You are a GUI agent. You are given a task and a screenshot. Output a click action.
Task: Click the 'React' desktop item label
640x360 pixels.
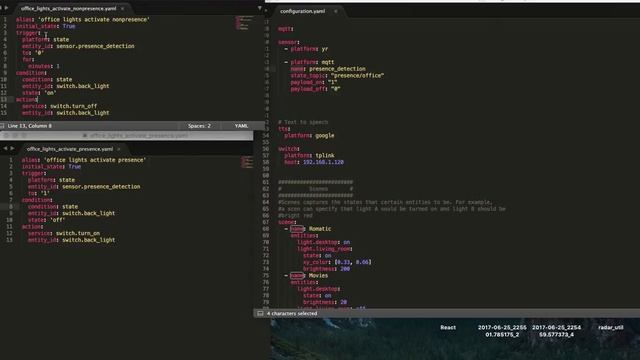[x=448, y=327]
